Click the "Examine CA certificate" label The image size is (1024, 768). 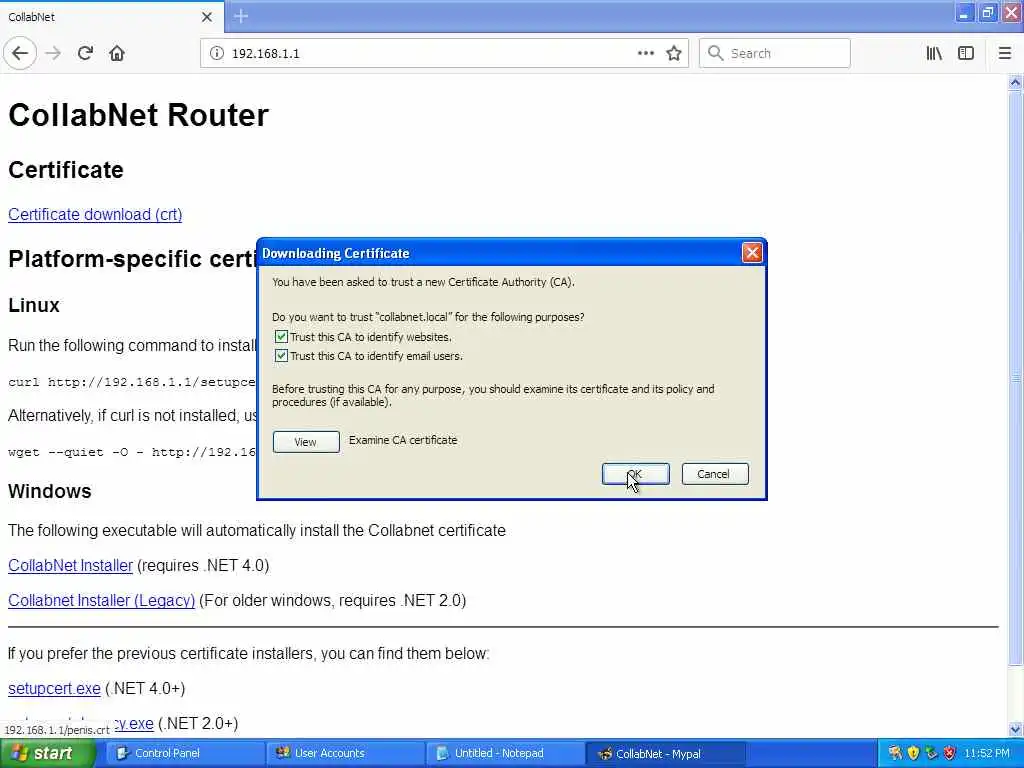click(403, 440)
